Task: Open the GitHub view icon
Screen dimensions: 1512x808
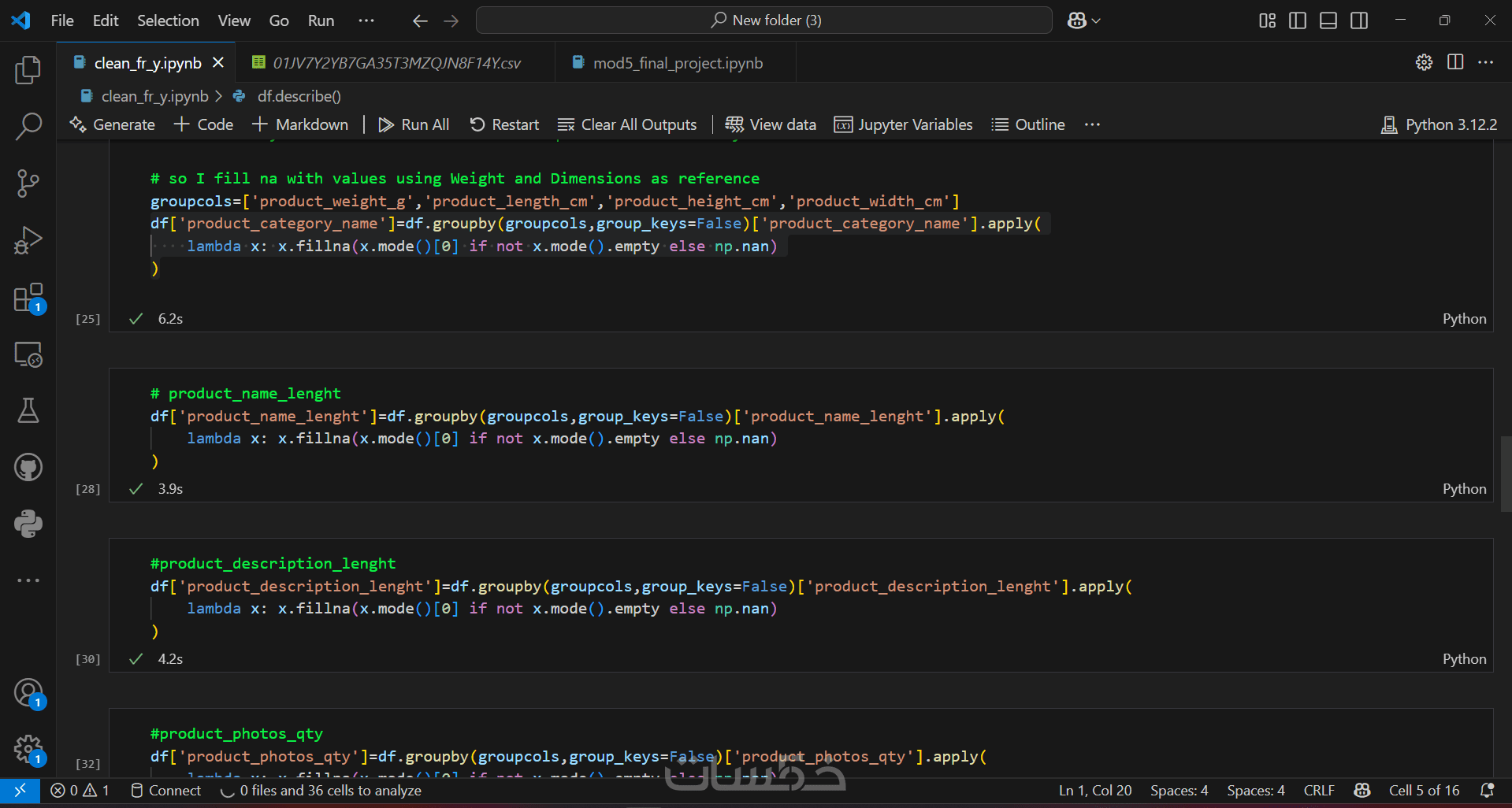Action: click(x=28, y=467)
